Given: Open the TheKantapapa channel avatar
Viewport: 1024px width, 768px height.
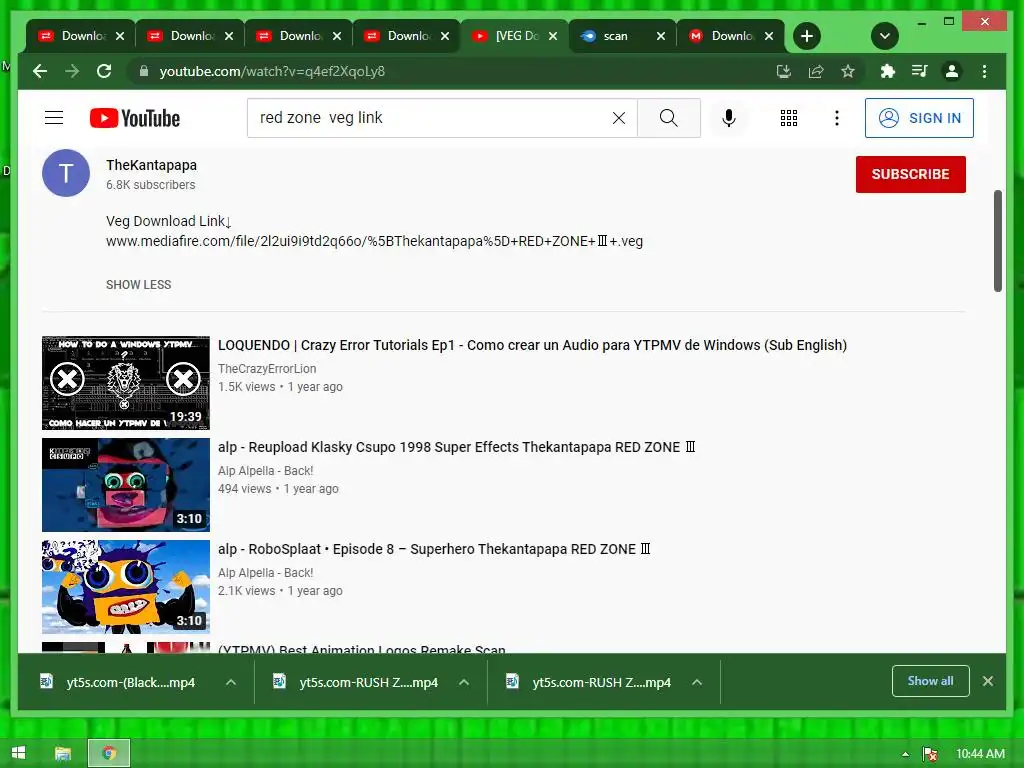Looking at the screenshot, I should (x=66, y=173).
